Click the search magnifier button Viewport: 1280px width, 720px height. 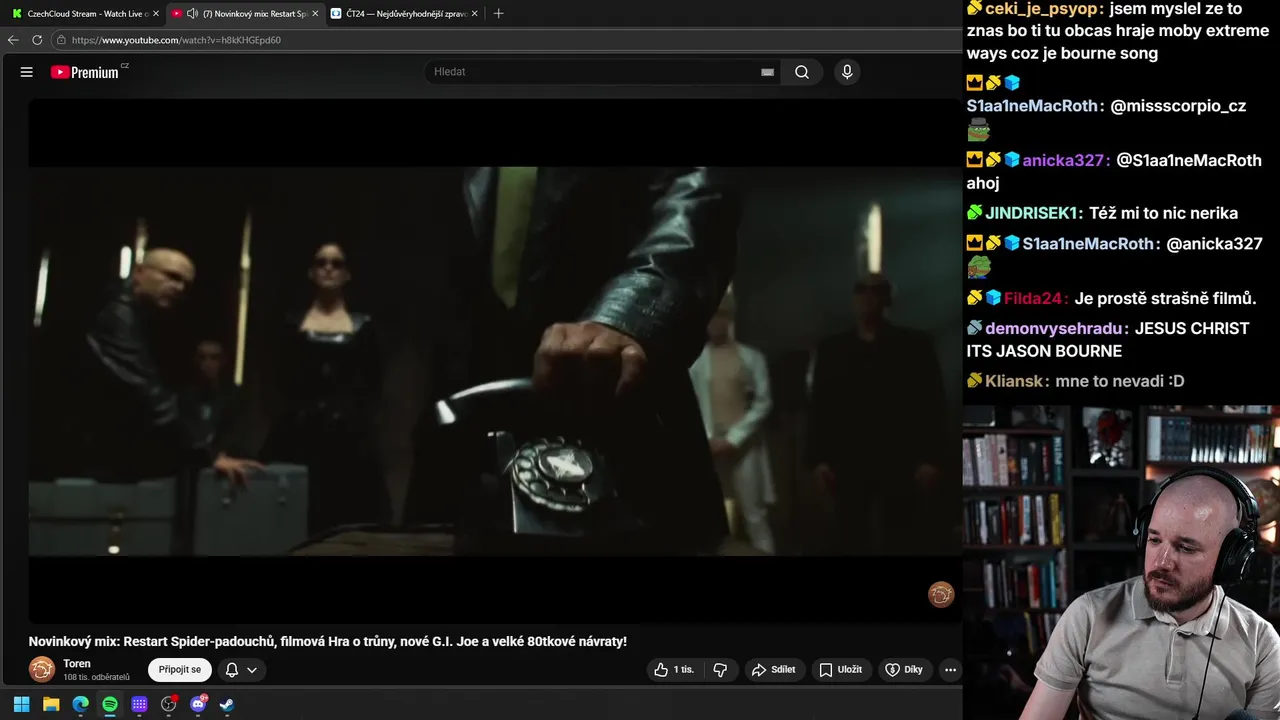tap(802, 72)
